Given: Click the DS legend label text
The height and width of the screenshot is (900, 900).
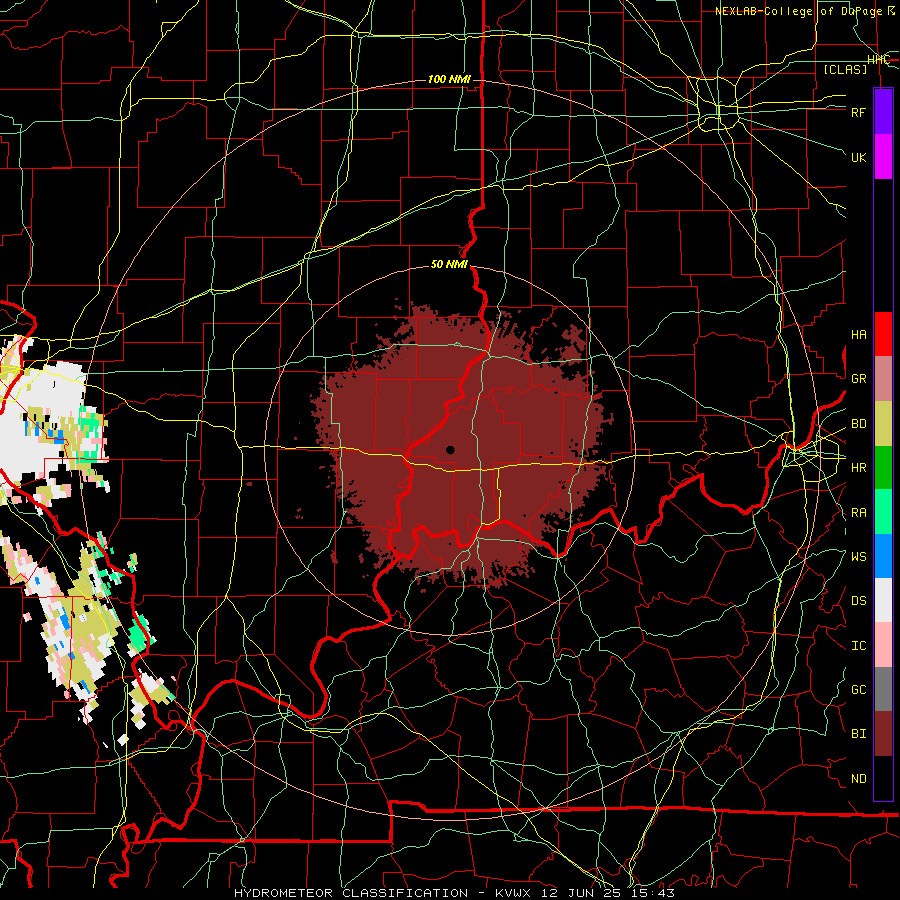Looking at the screenshot, I should 859,601.
